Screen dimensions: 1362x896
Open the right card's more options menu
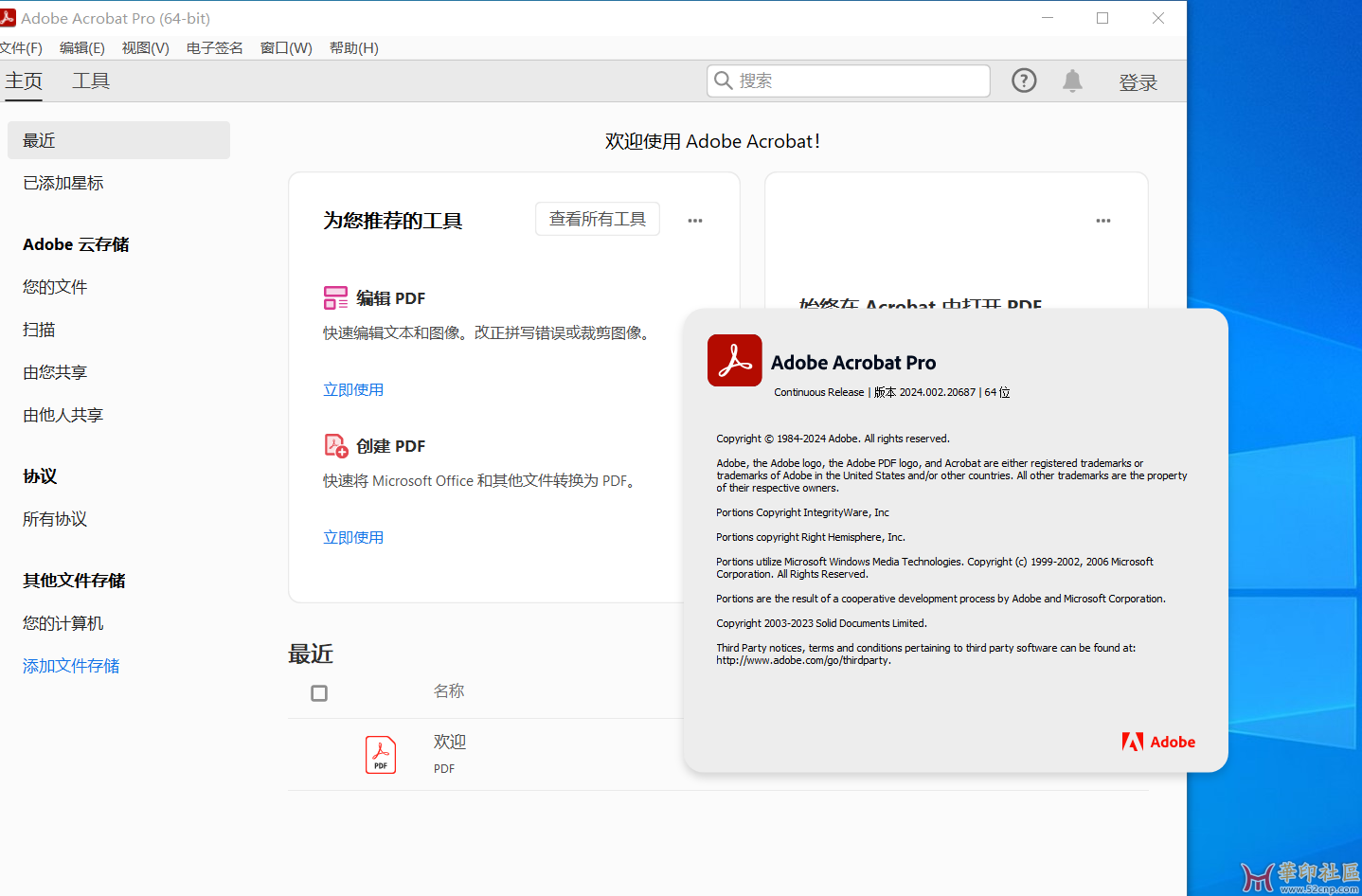point(1103,221)
